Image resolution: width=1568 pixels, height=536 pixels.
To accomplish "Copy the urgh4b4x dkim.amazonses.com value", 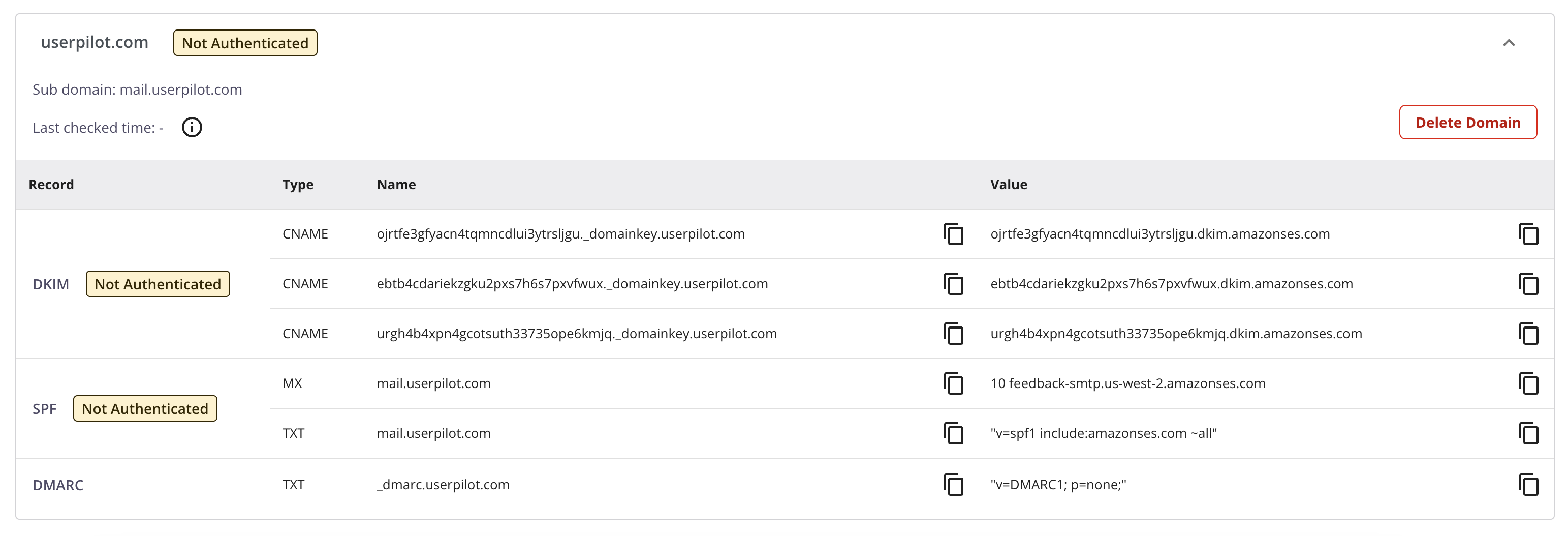I will pyautogui.click(x=1528, y=334).
